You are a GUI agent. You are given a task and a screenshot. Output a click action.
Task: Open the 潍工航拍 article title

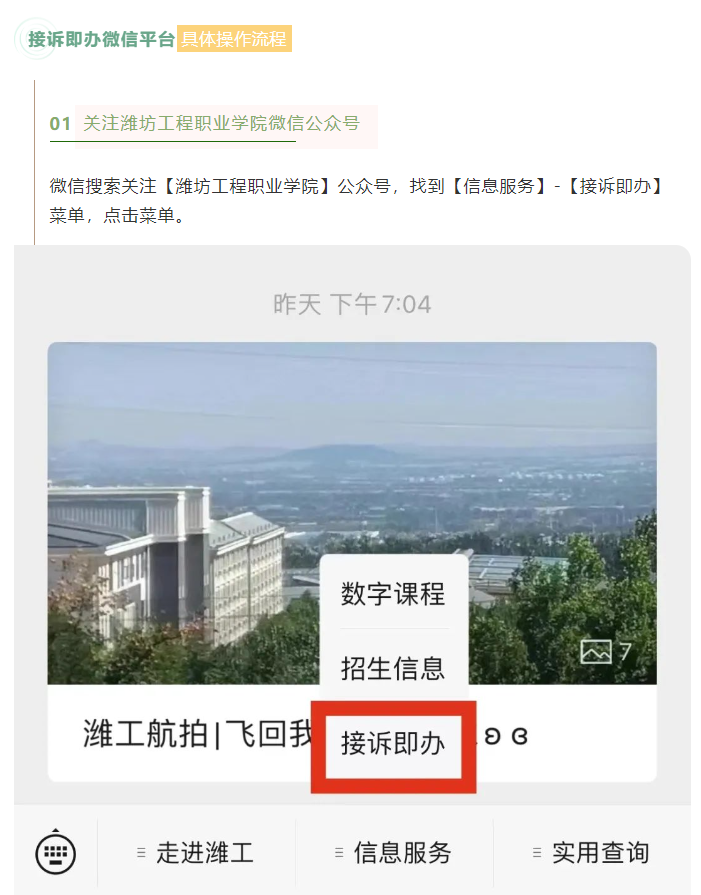198,734
